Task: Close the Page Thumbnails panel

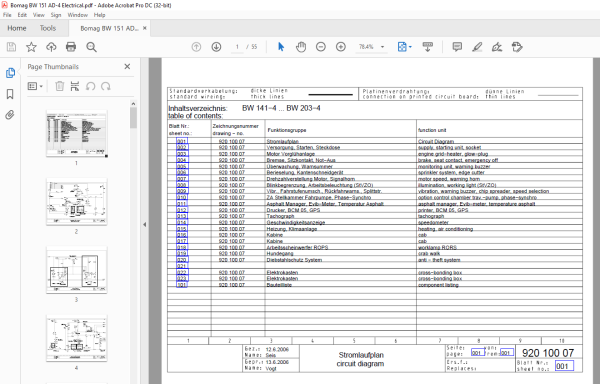Action: [x=127, y=67]
